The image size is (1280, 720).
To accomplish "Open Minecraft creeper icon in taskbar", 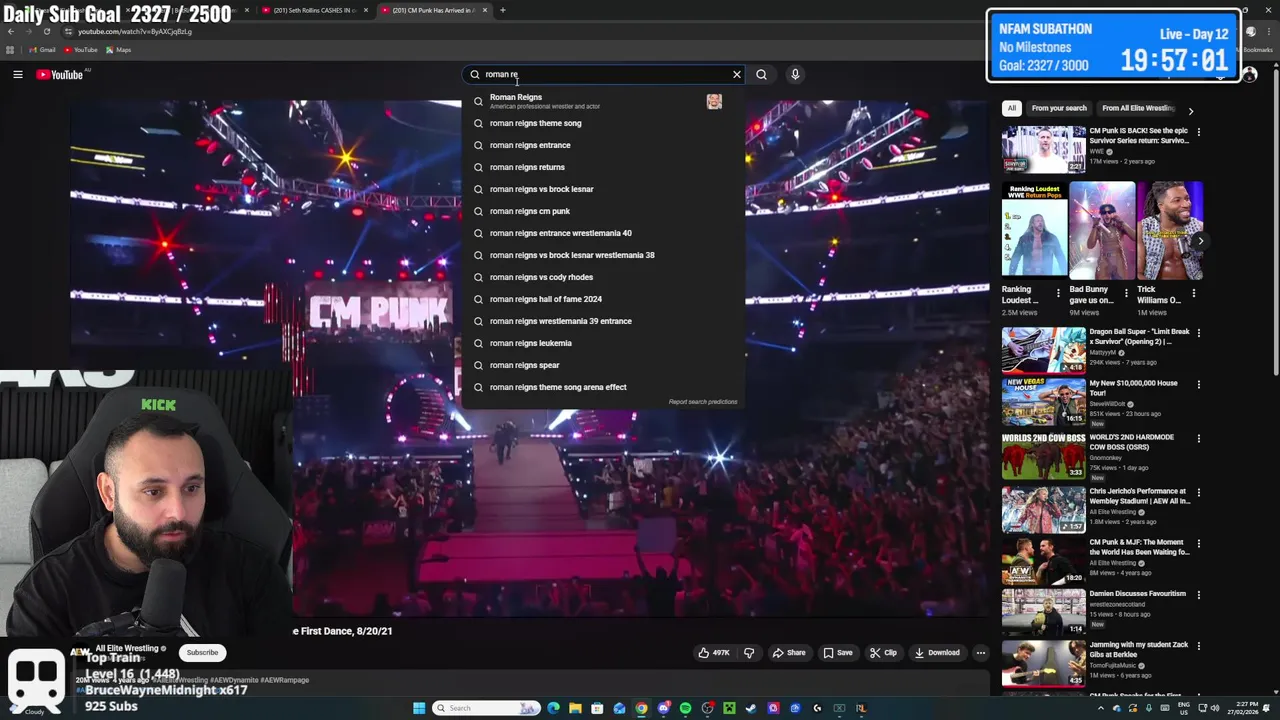I will (x=729, y=708).
